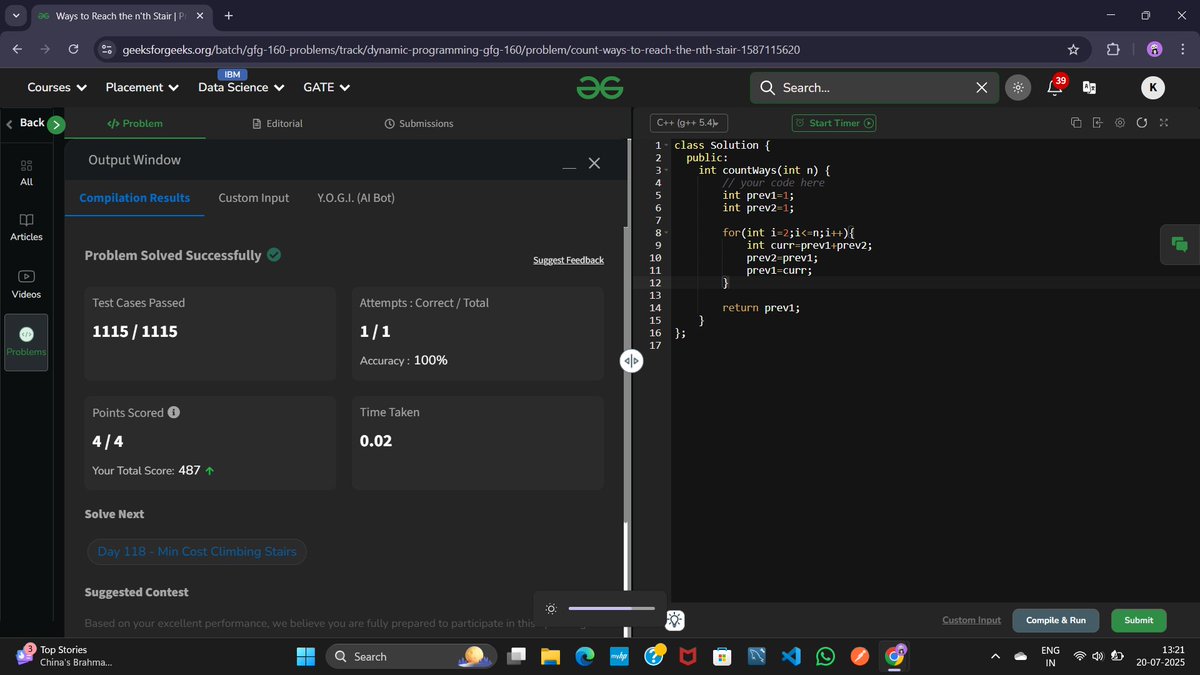The image size is (1200, 675).
Task: Open the language translate icon
Action: coord(1090,88)
